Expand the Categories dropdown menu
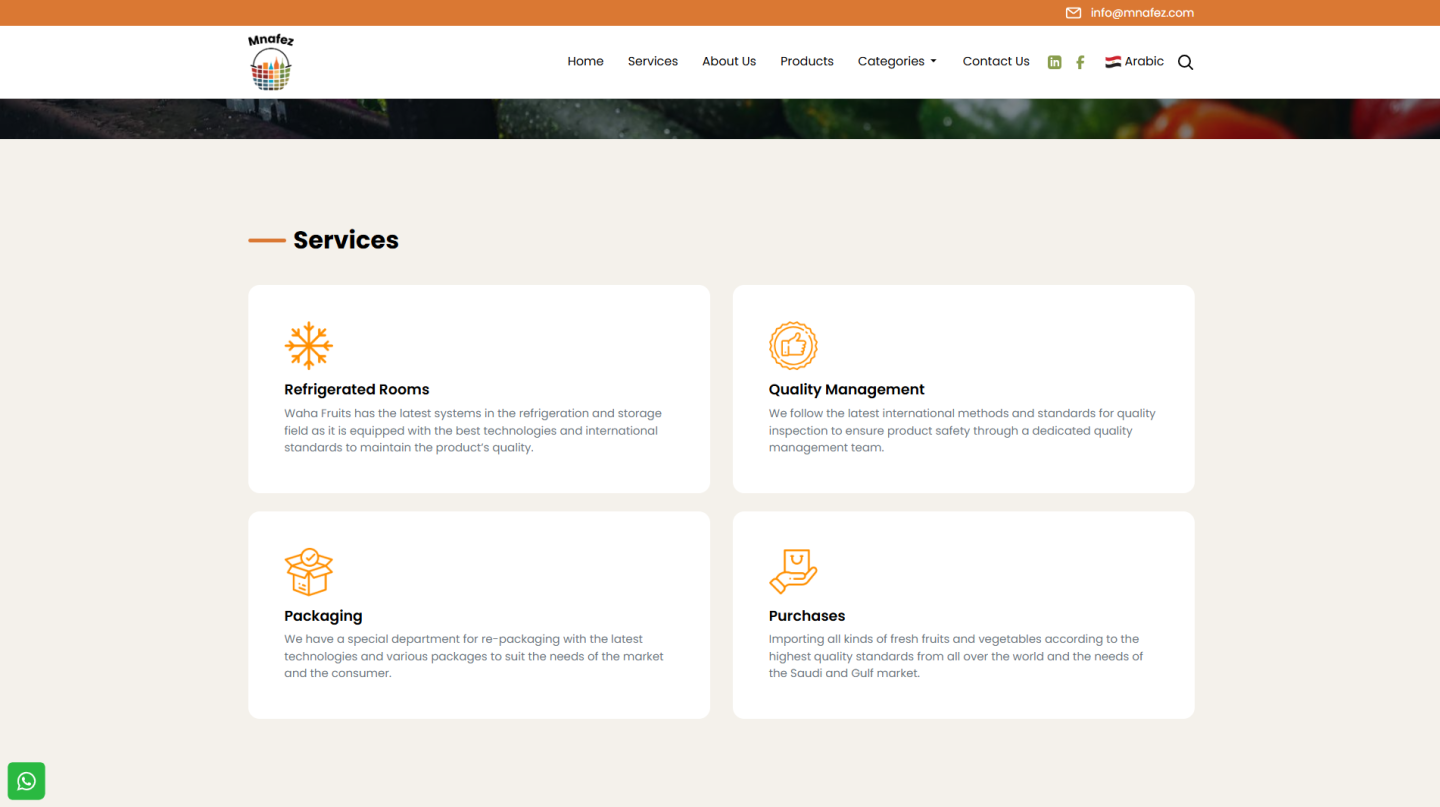1440x807 pixels. (897, 62)
